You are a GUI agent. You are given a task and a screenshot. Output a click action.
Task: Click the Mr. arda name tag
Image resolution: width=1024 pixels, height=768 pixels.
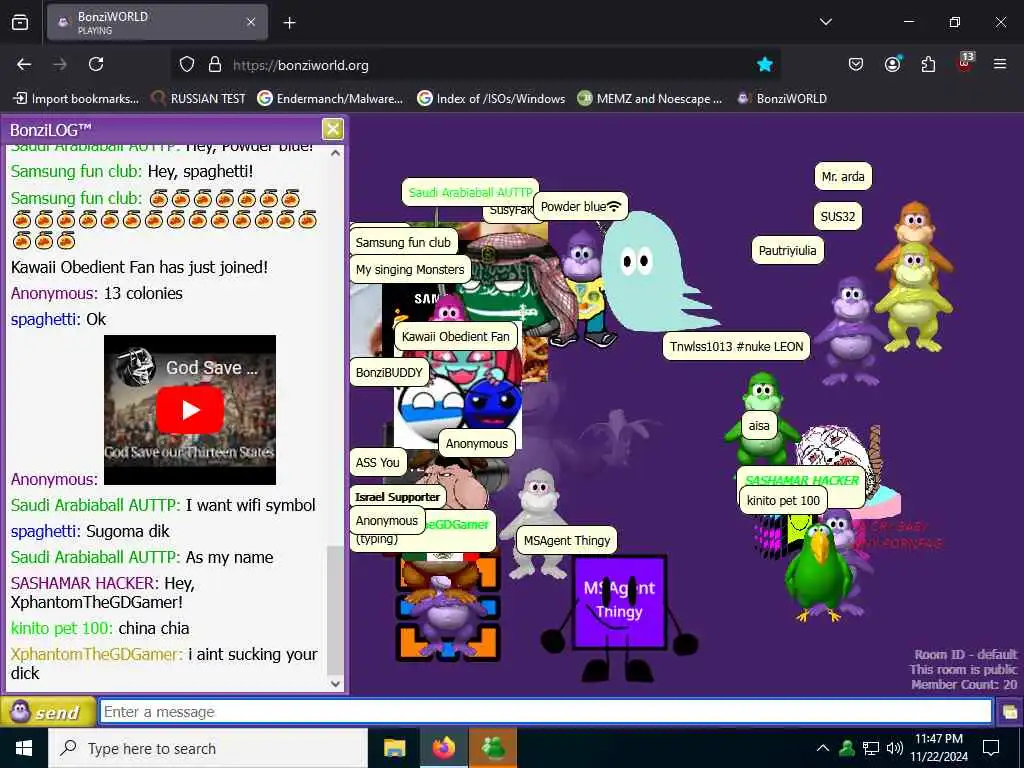pos(842,176)
